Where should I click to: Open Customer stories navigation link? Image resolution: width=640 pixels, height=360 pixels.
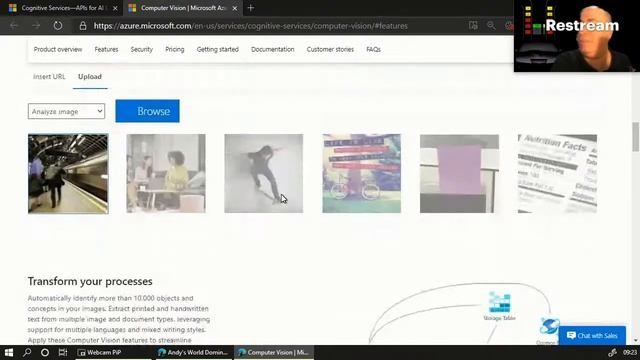point(330,49)
